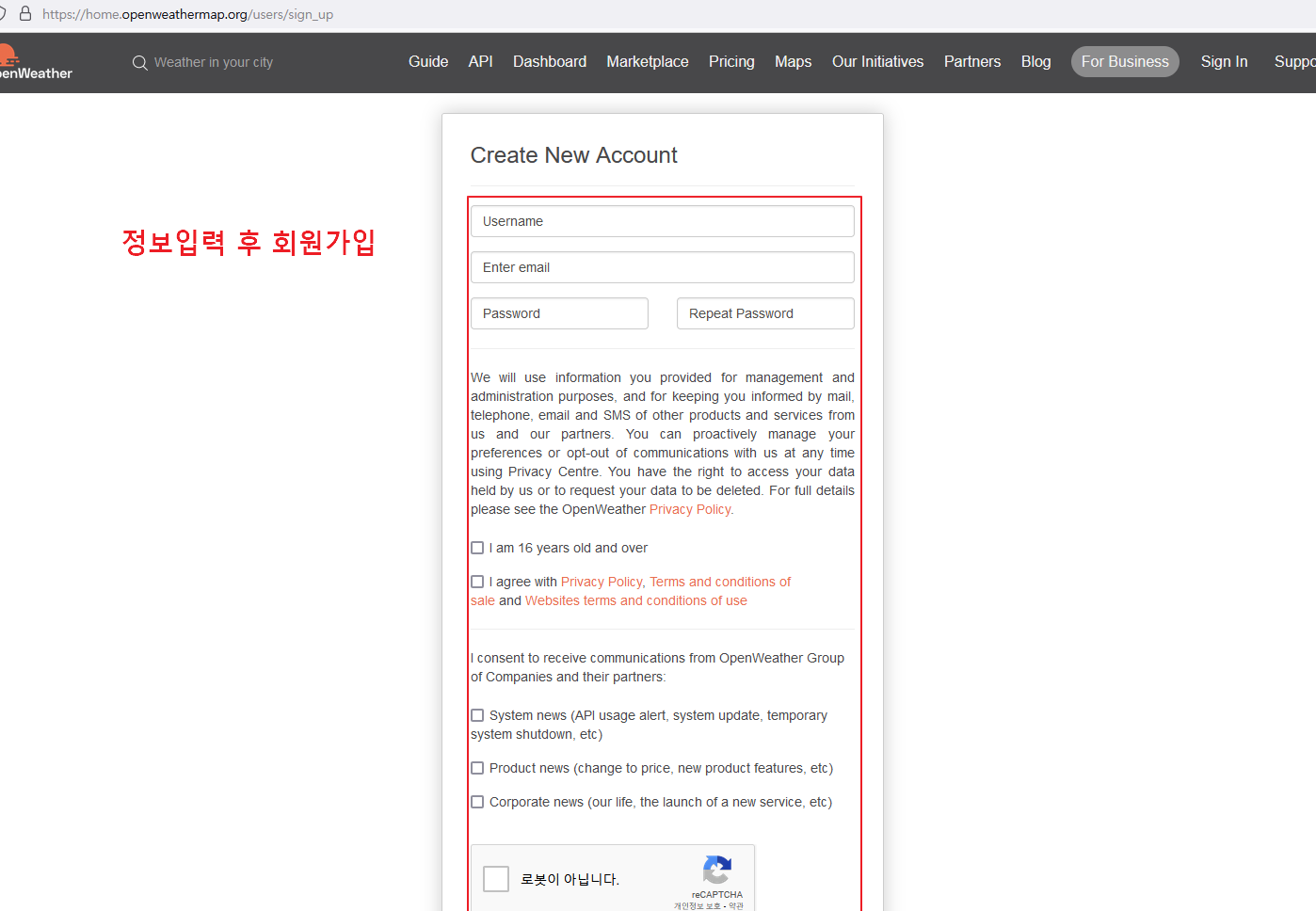The width and height of the screenshot is (1316, 911).
Task: Enable Corporate news checkbox
Action: (x=477, y=802)
